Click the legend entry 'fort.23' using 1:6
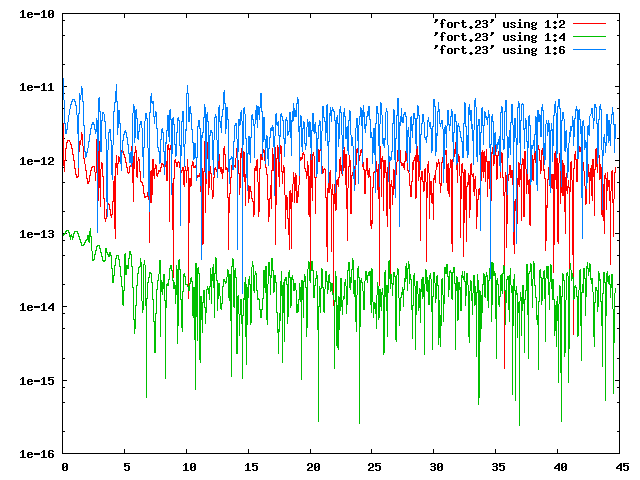The image size is (640, 480). tap(499, 51)
